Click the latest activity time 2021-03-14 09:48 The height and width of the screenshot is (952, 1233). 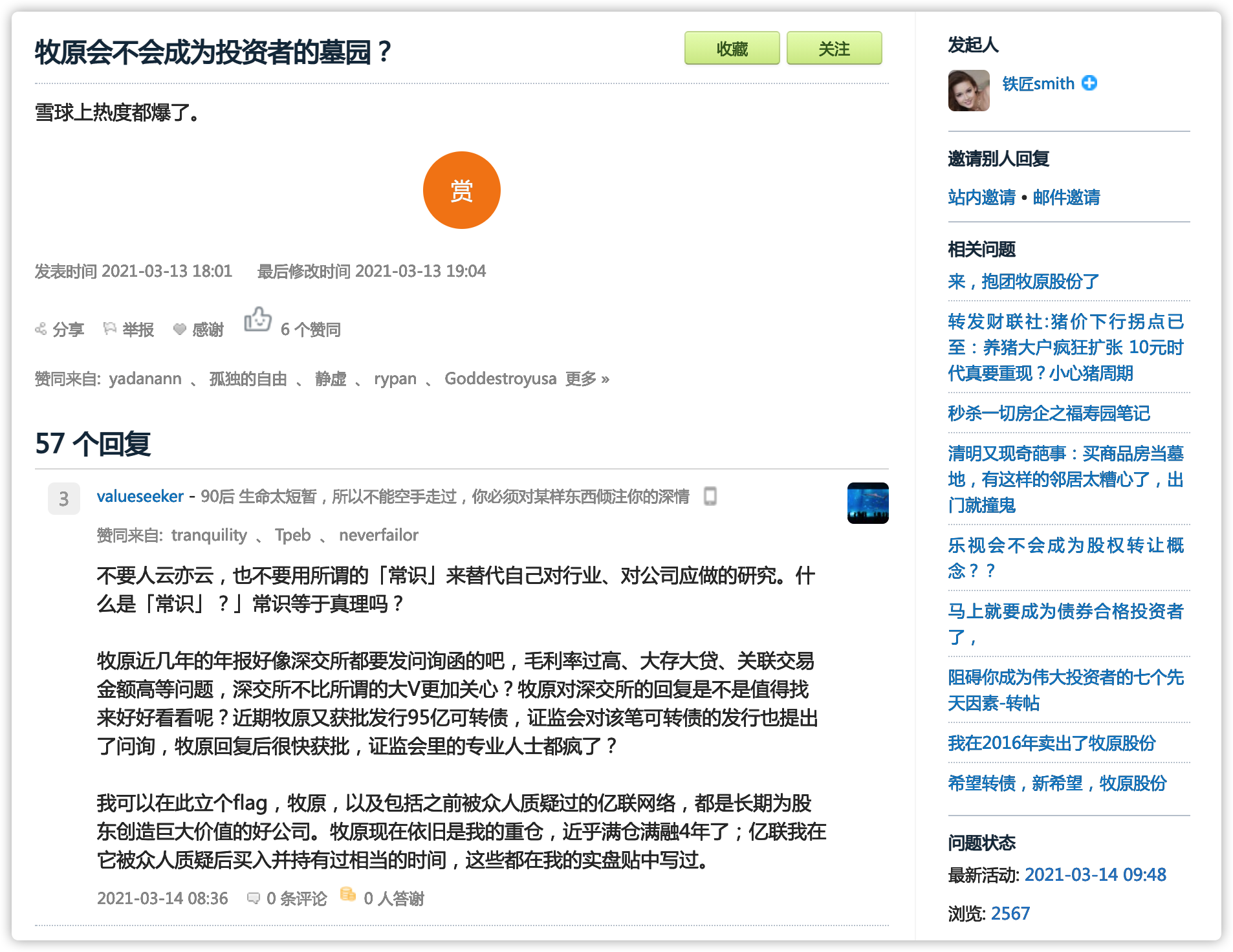point(1095,874)
